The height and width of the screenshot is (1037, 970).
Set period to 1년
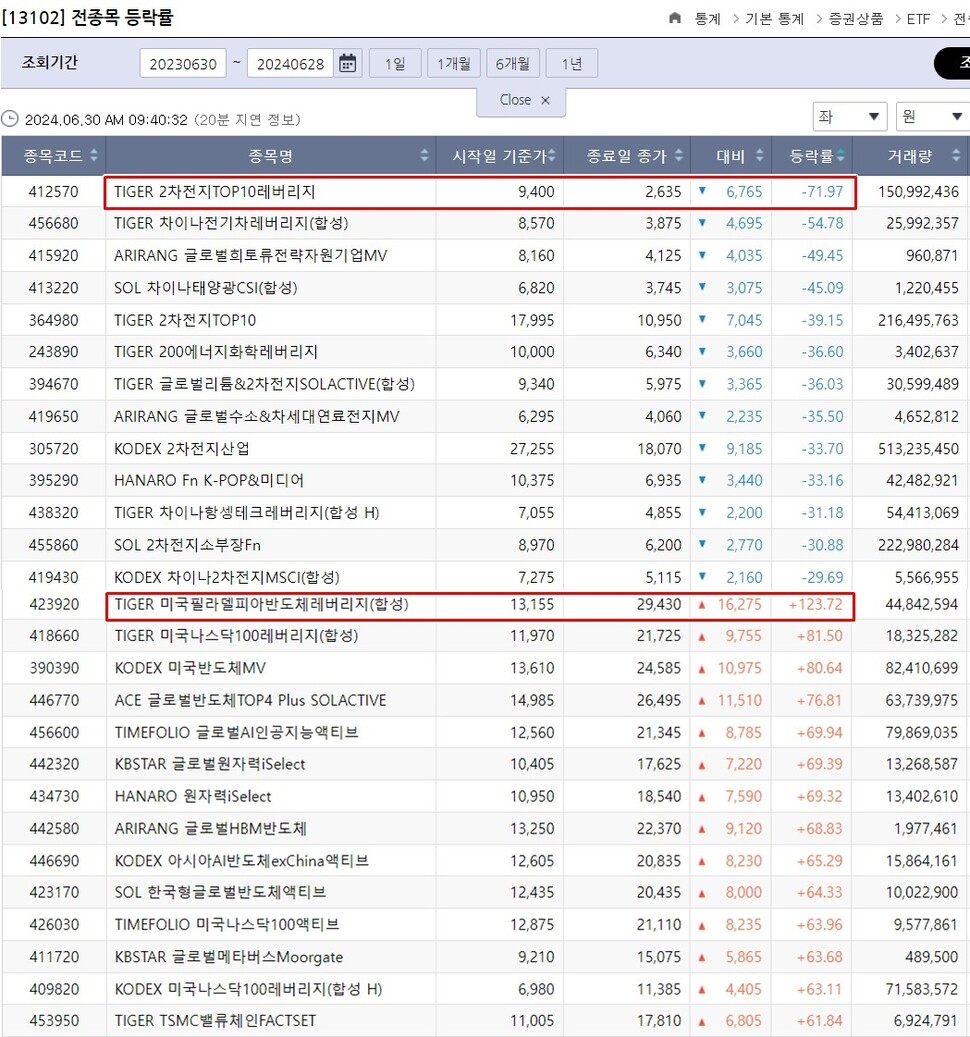(x=571, y=63)
